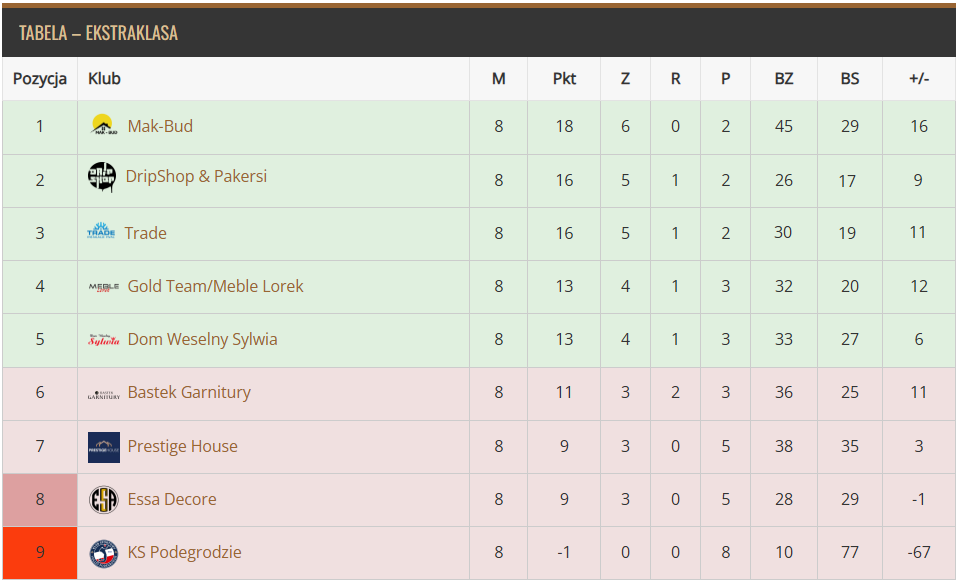960x584 pixels.
Task: Open the Mak-Bud club link
Action: click(x=160, y=126)
